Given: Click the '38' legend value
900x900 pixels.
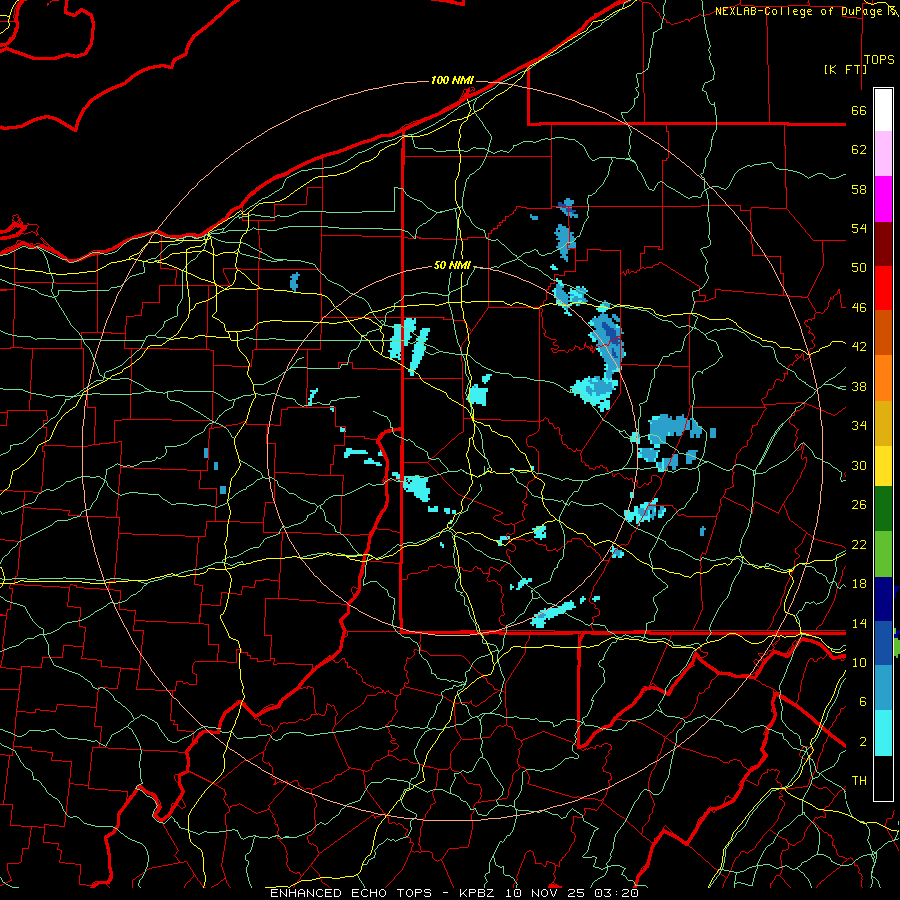Looking at the screenshot, I should 859,386.
